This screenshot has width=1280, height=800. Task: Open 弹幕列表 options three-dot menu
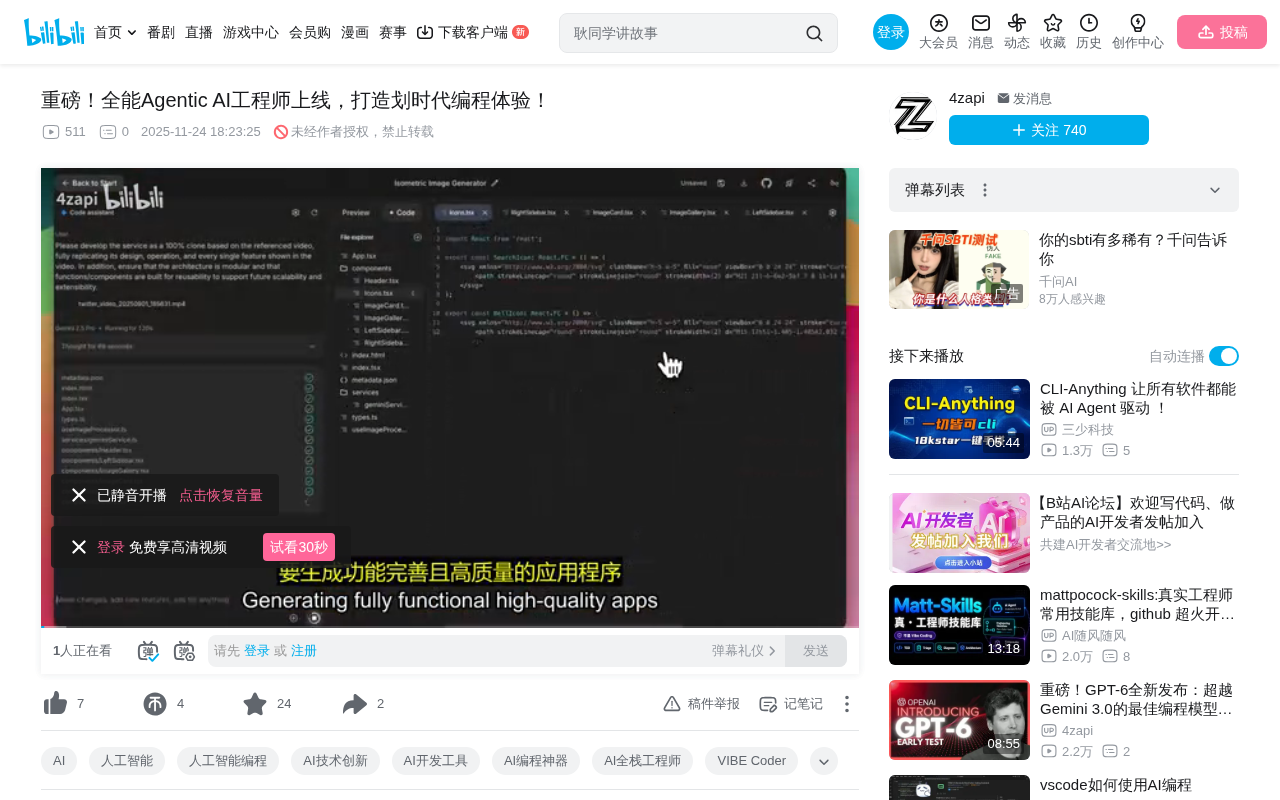coord(985,190)
